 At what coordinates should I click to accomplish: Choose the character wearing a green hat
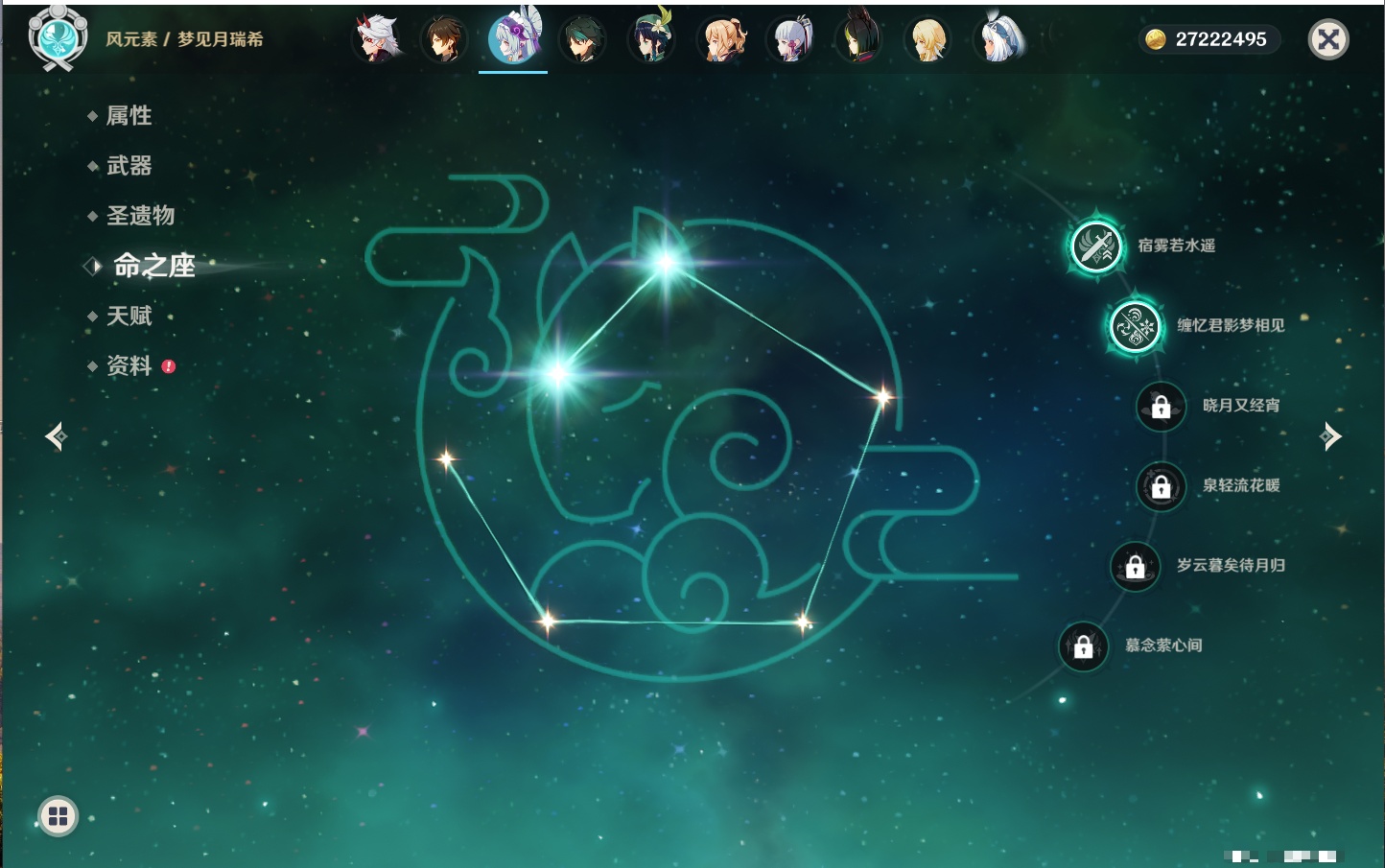[x=651, y=38]
